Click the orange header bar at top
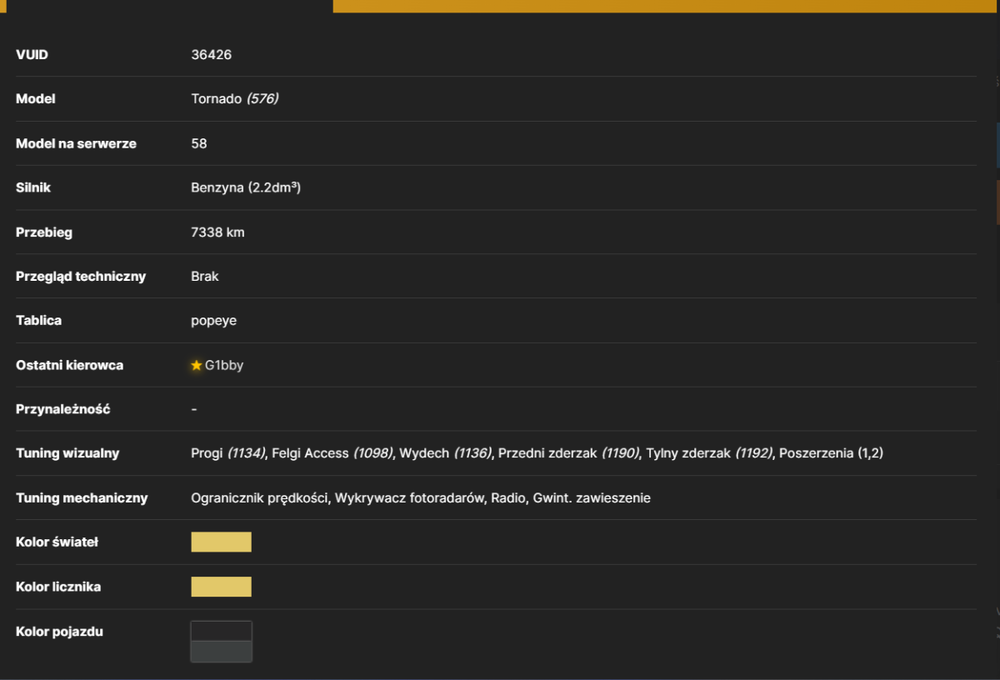Viewport: 1000px width, 680px height. click(x=666, y=6)
